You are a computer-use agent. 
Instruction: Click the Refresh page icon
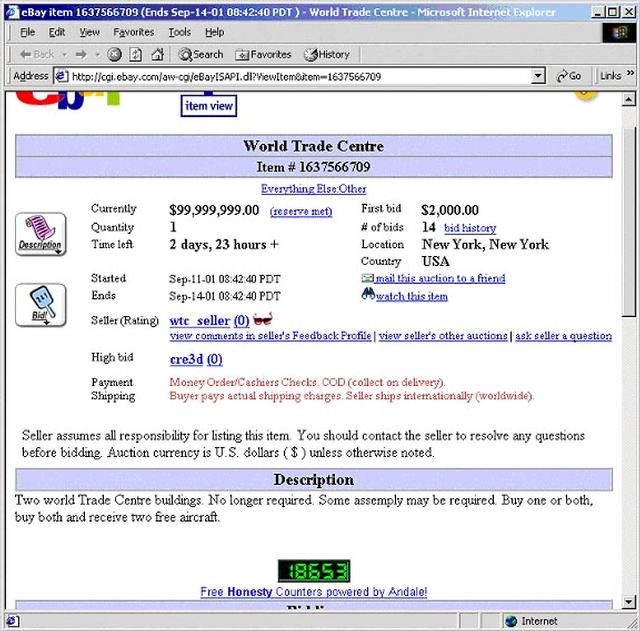click(135, 54)
